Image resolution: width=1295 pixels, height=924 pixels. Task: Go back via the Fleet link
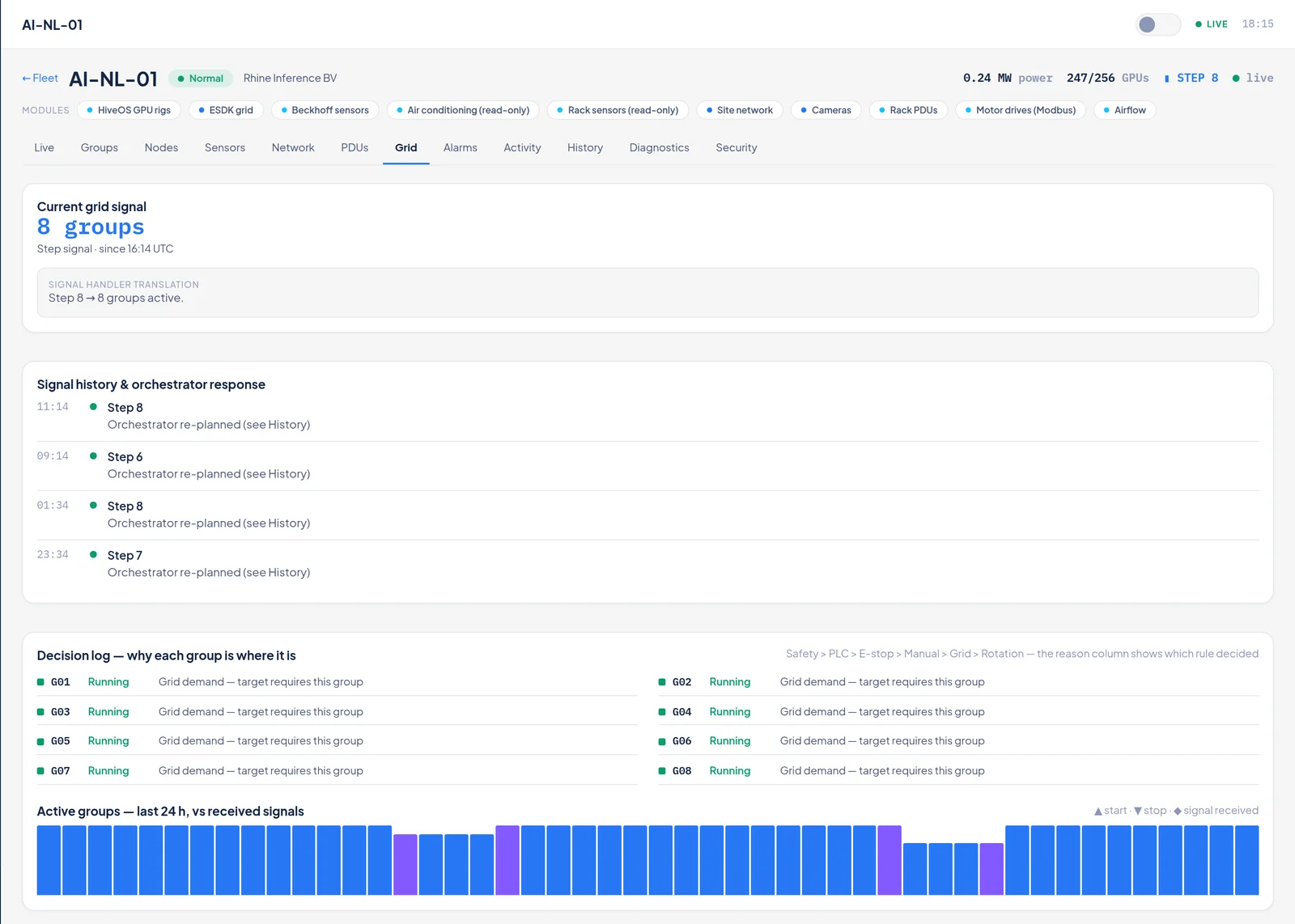pos(40,78)
